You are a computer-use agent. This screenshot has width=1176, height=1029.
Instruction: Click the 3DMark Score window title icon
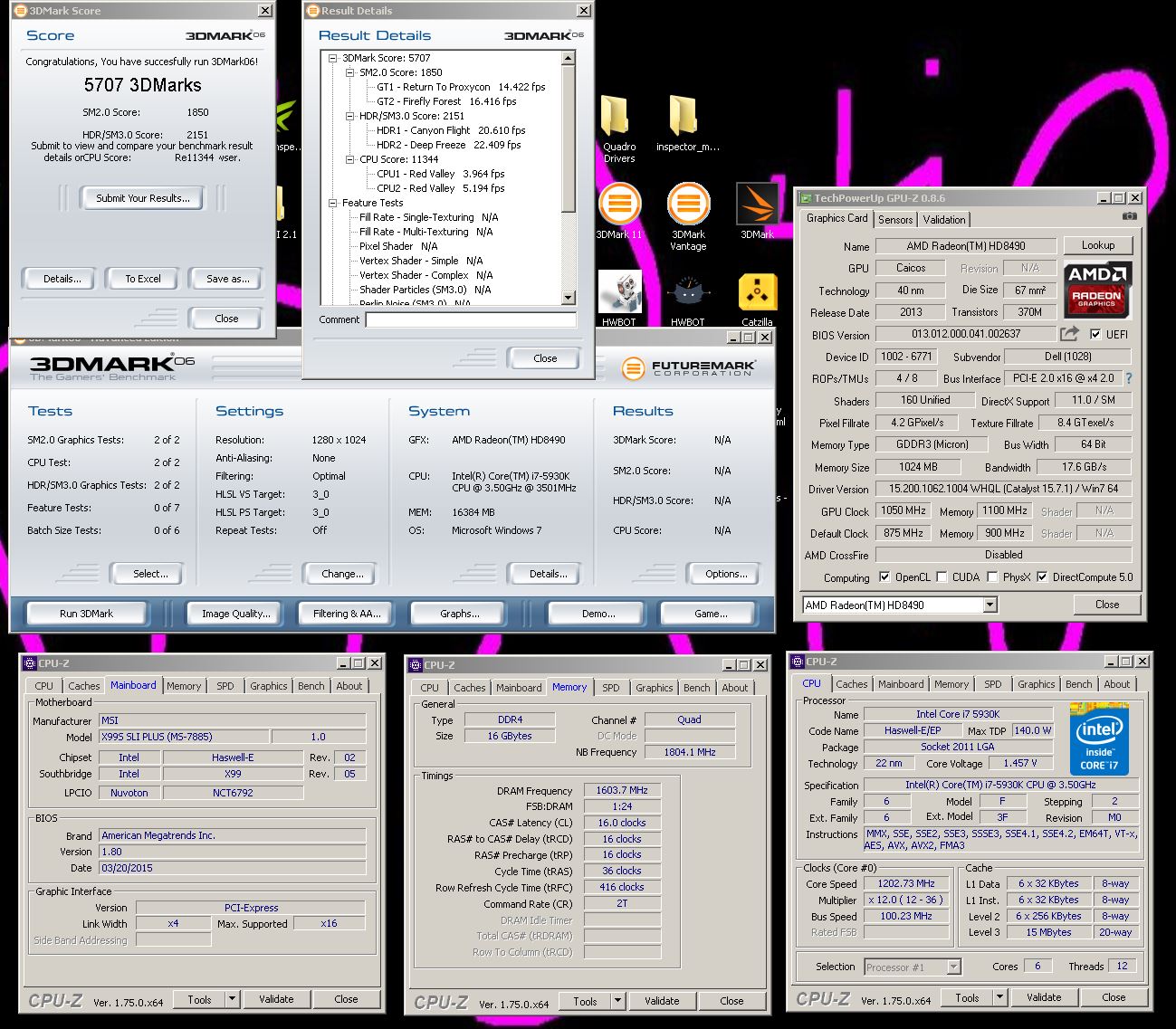[x=22, y=11]
